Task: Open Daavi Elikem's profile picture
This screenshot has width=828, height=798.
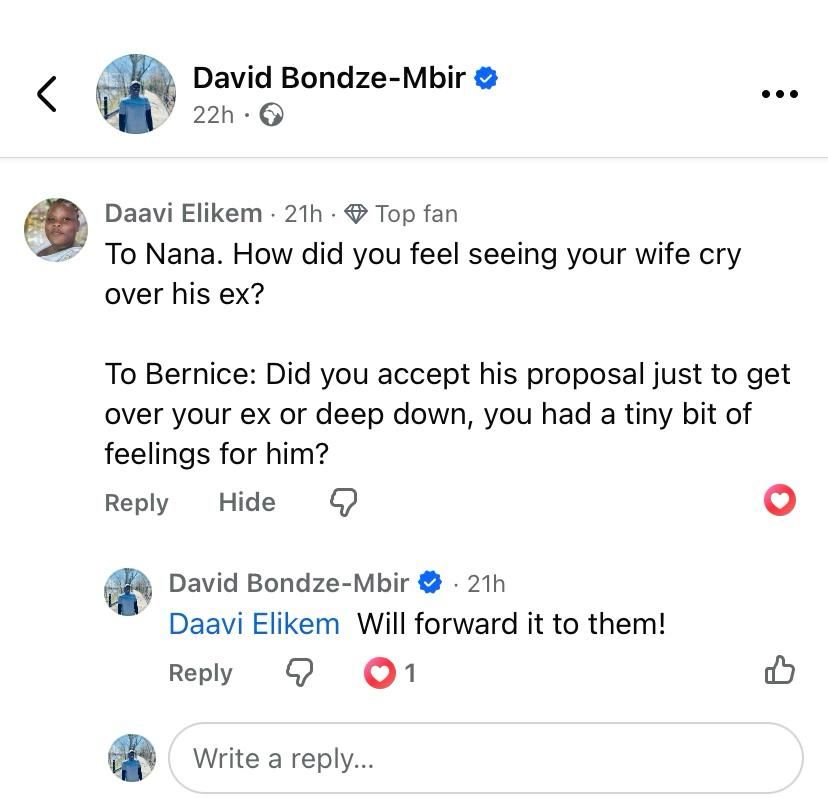Action: pyautogui.click(x=56, y=229)
